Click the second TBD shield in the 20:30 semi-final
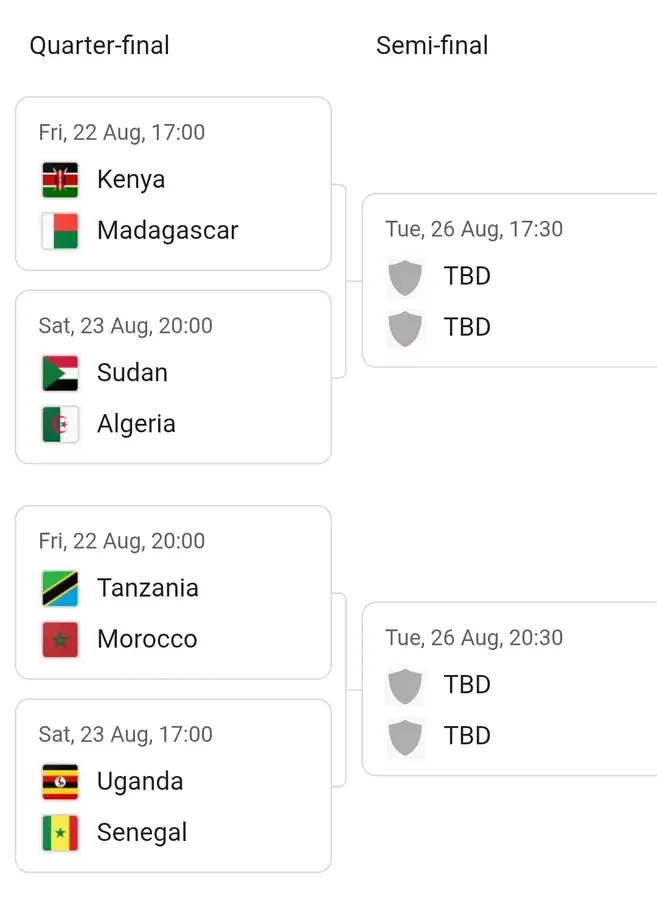This screenshot has width=657, height=900. (x=405, y=738)
